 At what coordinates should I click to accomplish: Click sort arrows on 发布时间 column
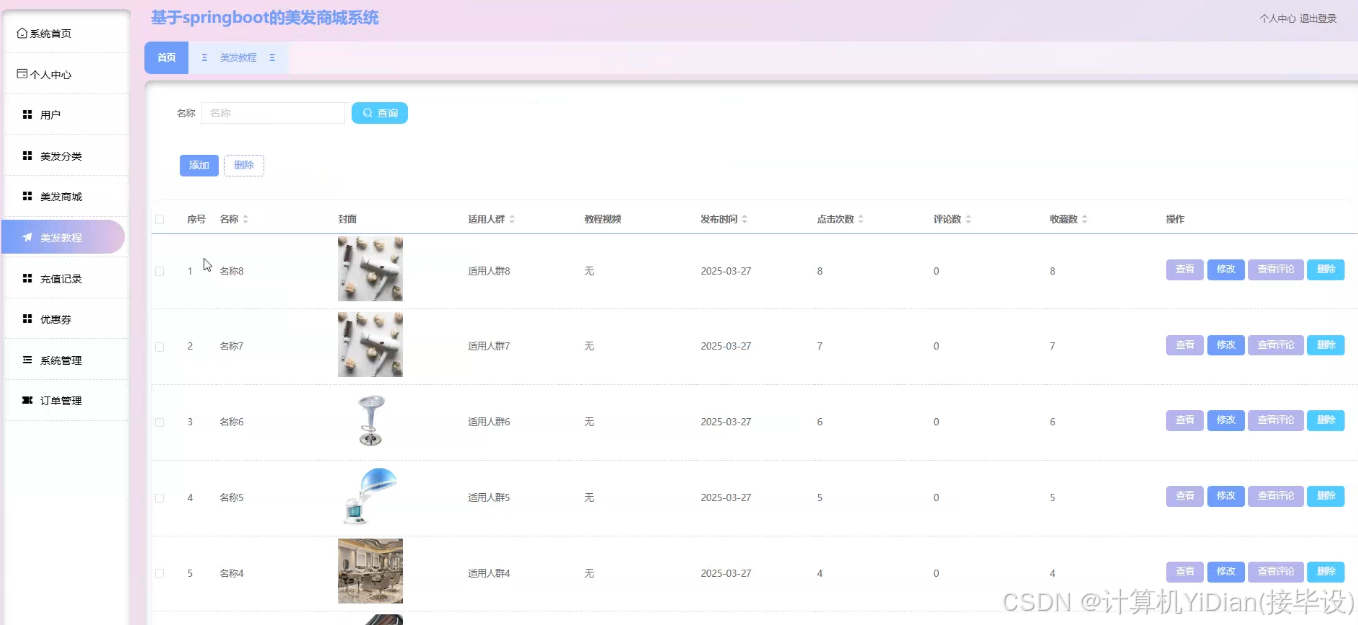click(744, 219)
